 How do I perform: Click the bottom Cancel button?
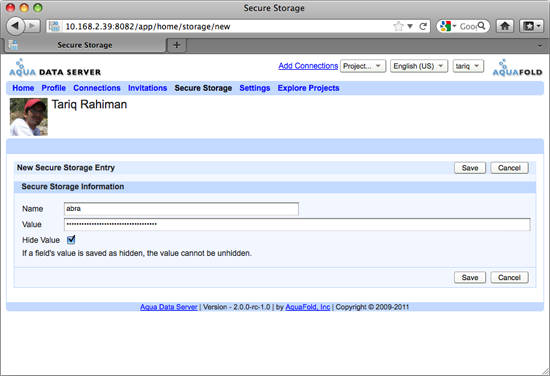[x=509, y=277]
